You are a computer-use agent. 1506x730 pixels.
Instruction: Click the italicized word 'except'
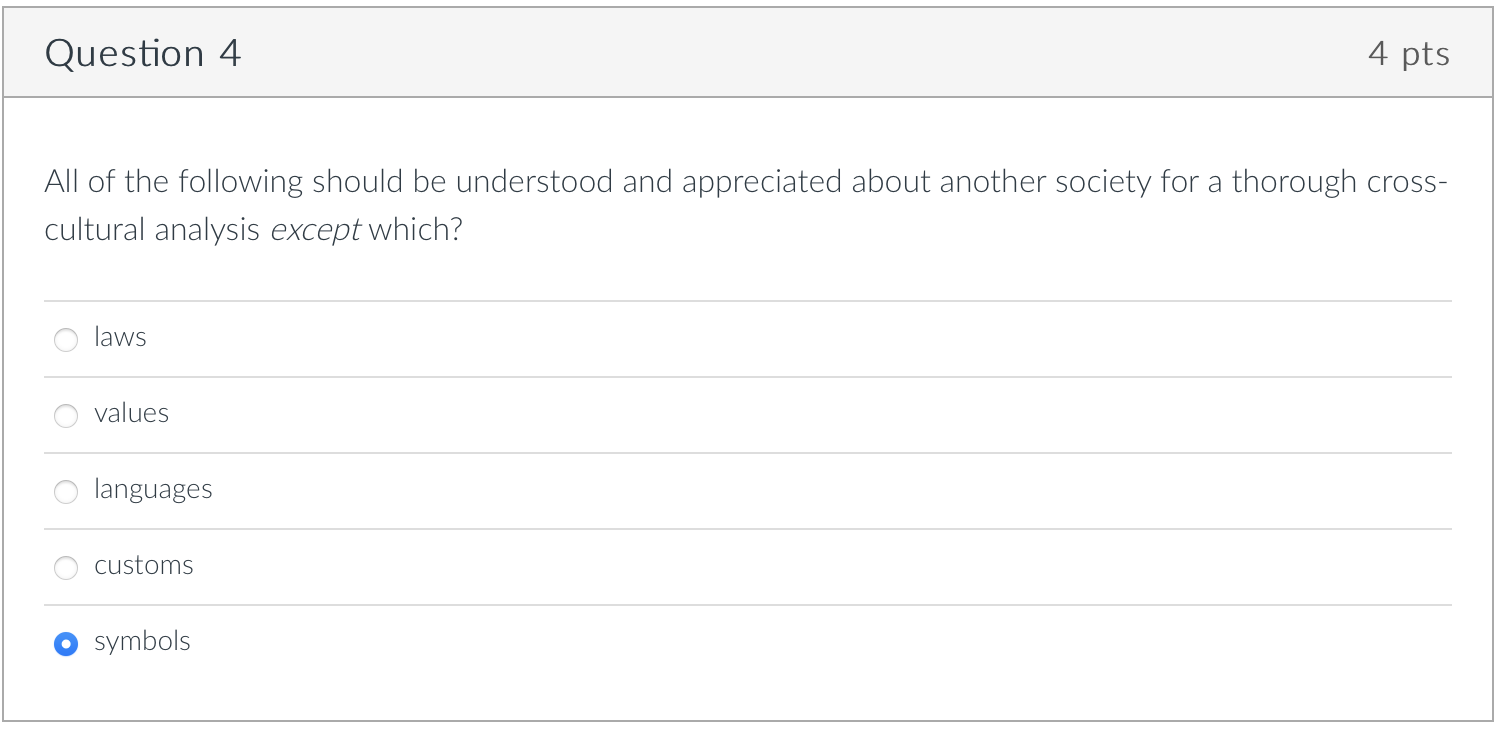pyautogui.click(x=315, y=231)
